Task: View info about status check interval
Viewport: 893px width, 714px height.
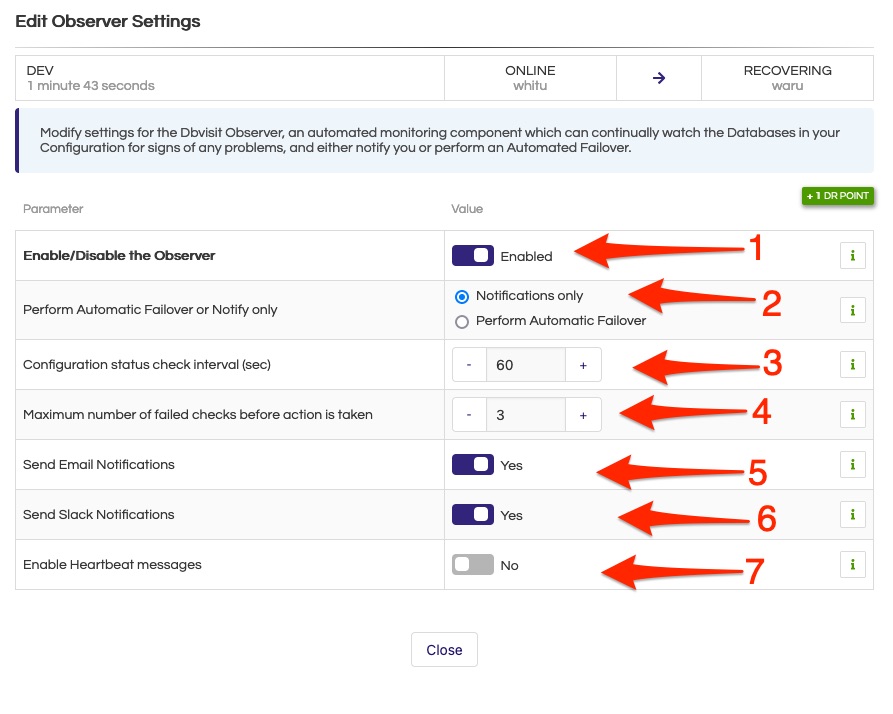Action: click(852, 364)
